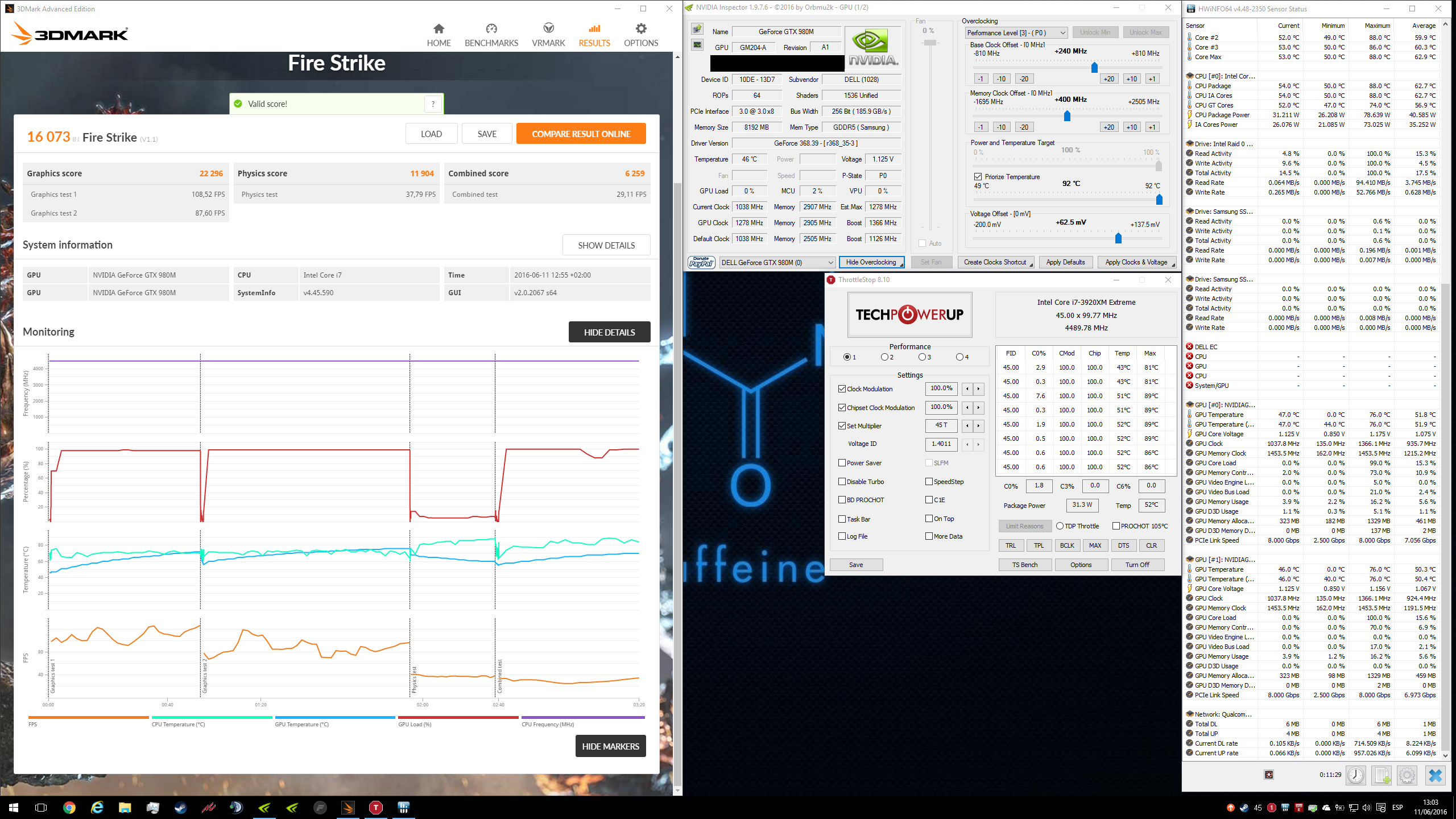Click Create Clocks Shortcut
This screenshot has height=819, width=1456.
click(995, 262)
